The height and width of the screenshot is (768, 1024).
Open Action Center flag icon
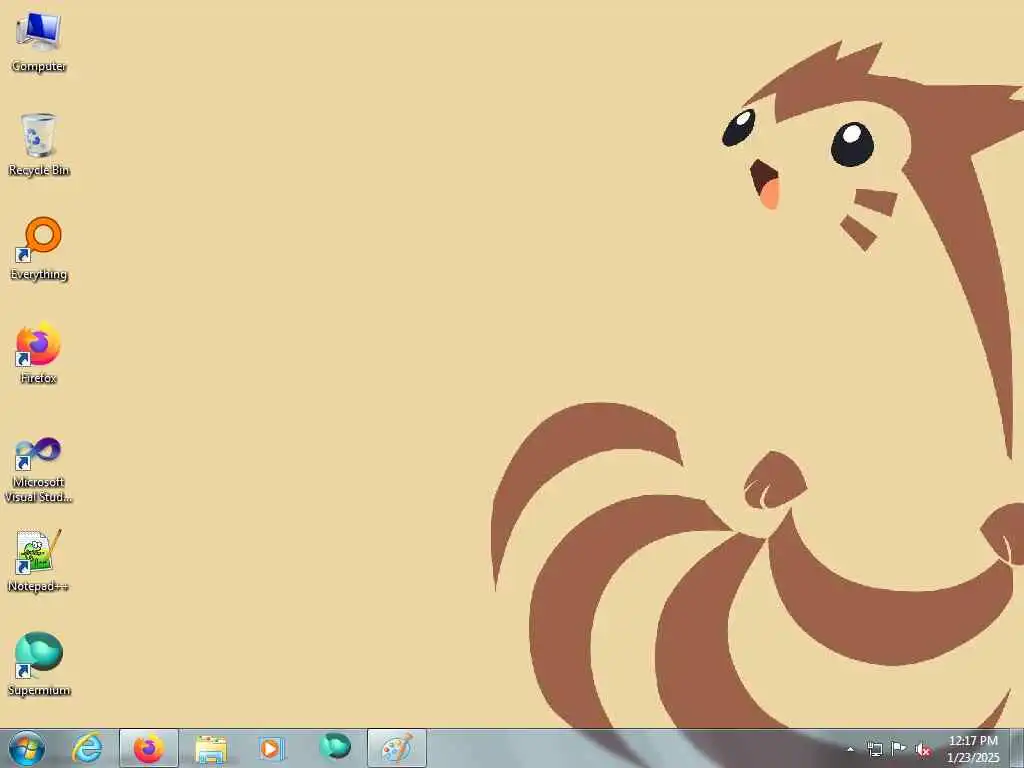click(899, 749)
